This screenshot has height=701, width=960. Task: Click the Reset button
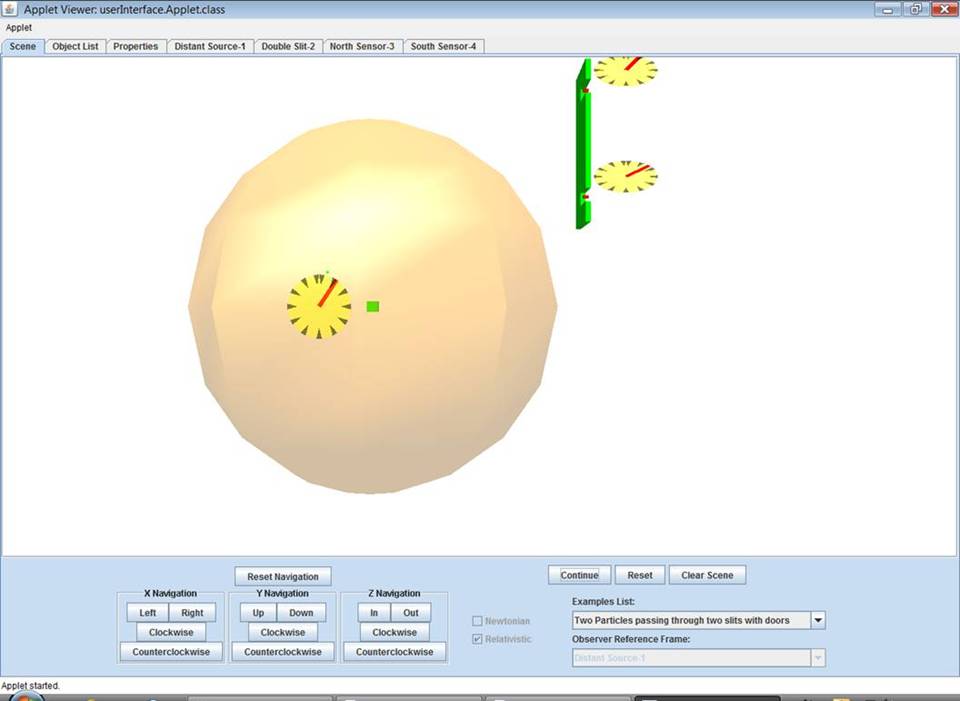640,574
